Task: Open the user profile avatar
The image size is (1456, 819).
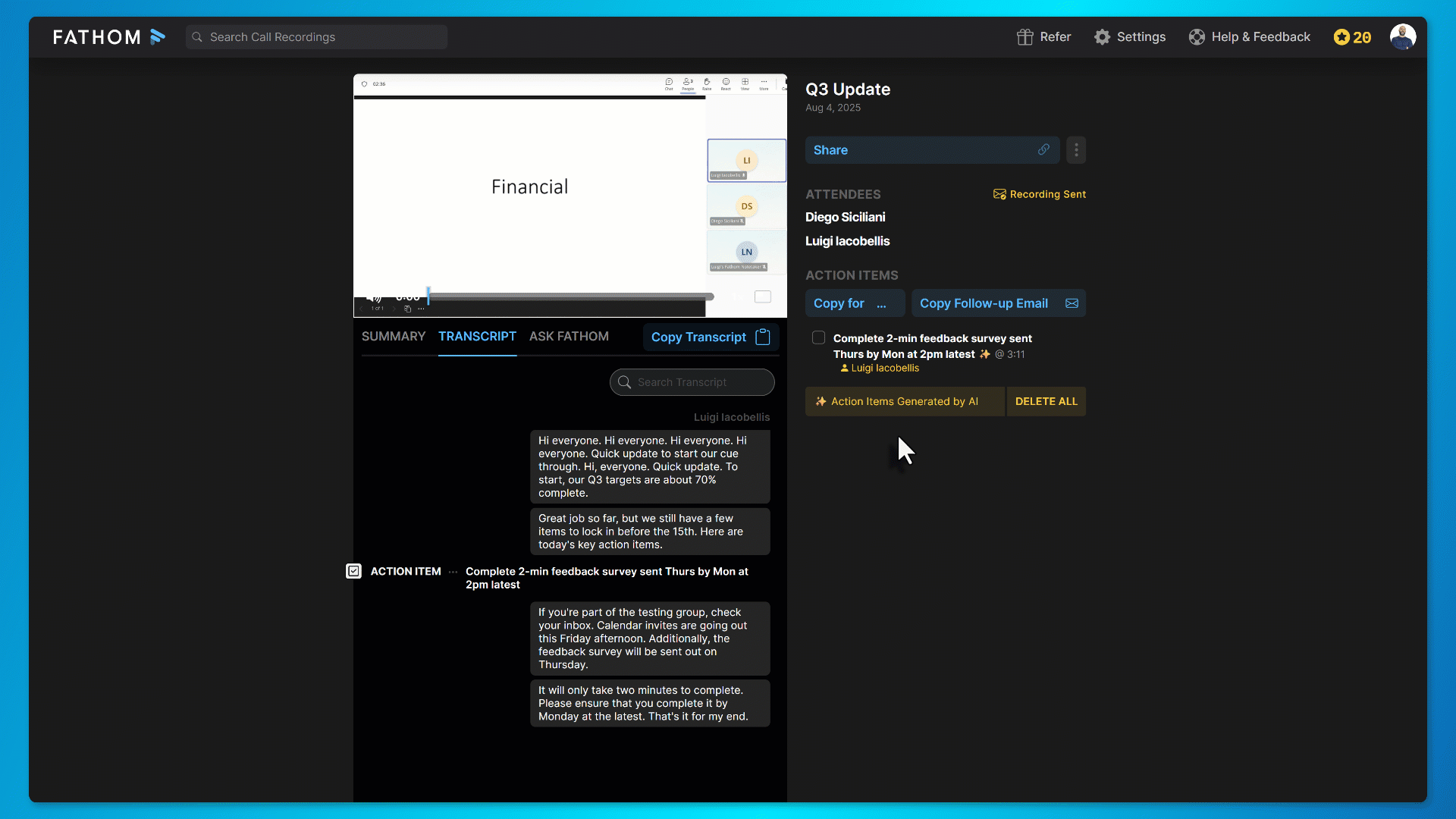Action: [x=1402, y=36]
